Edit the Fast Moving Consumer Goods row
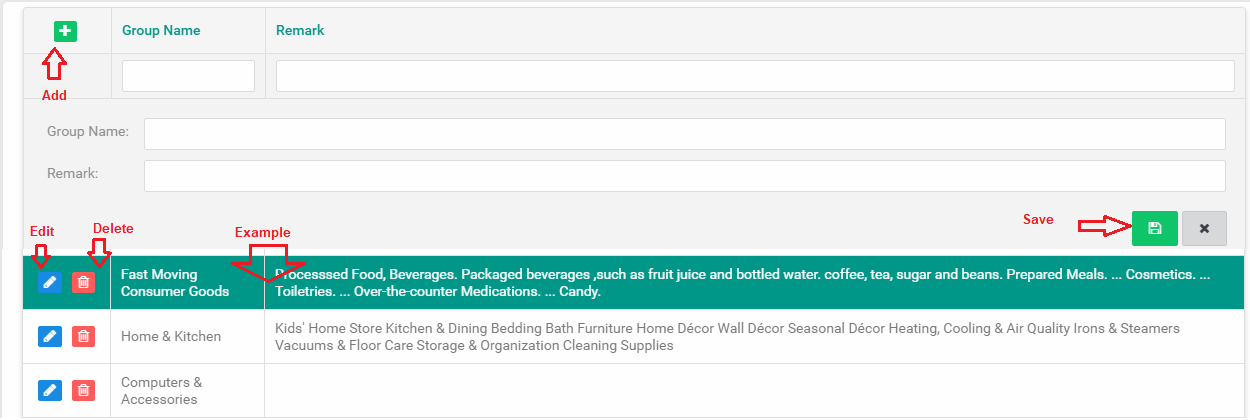This screenshot has width=1250, height=420. coord(49,283)
